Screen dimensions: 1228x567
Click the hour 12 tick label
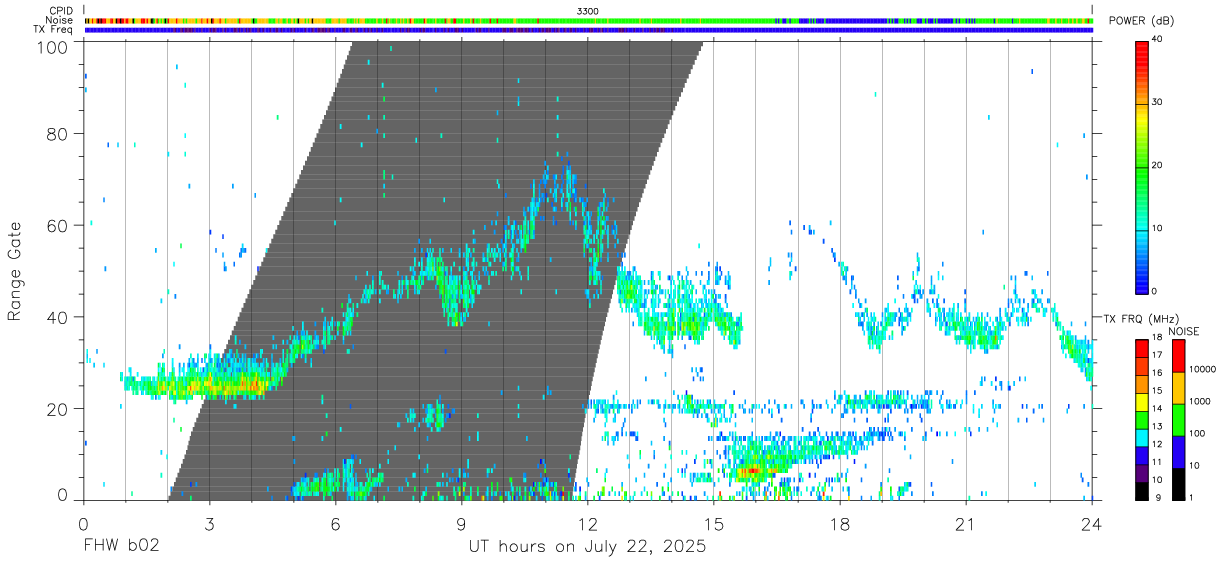587,523
